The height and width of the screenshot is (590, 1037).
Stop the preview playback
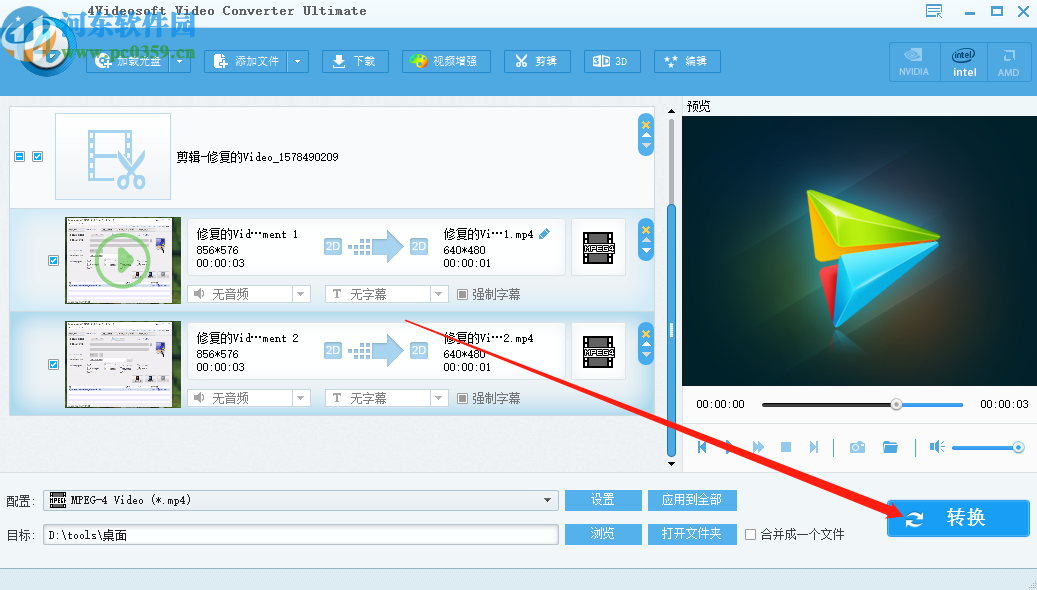pyautogui.click(x=786, y=447)
